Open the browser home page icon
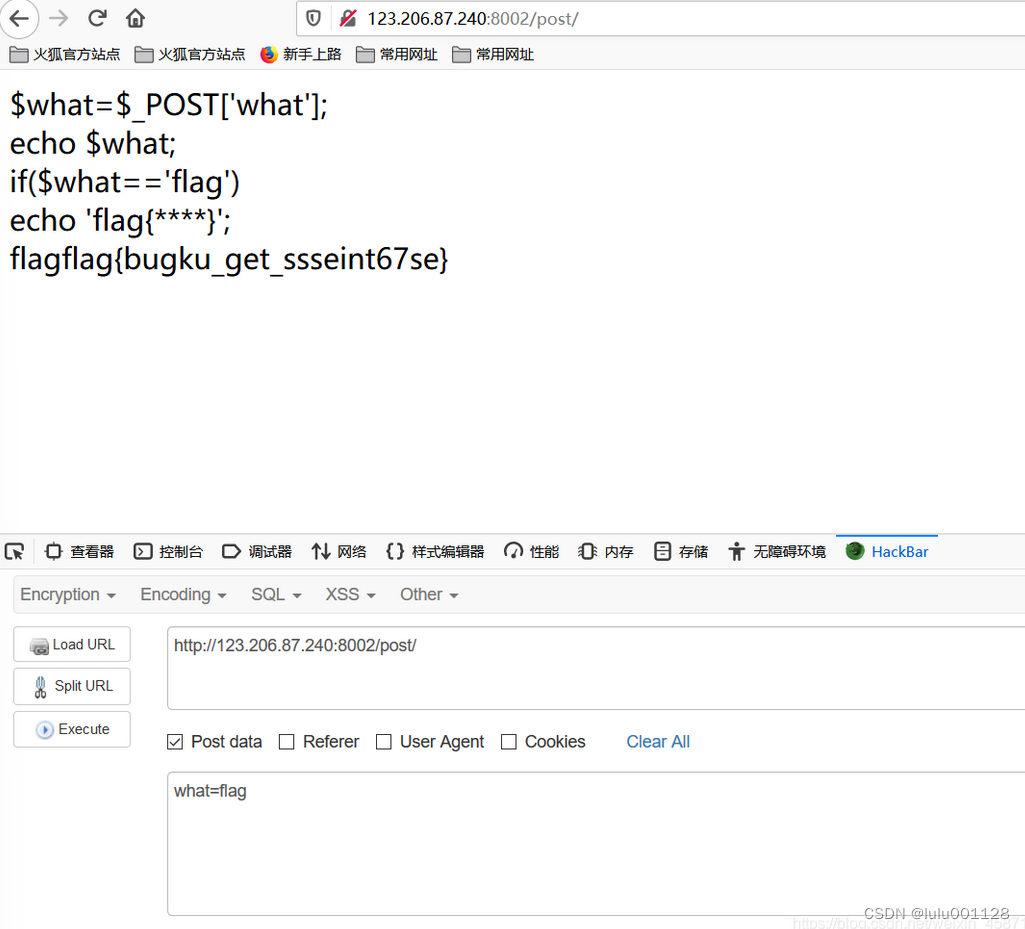The height and width of the screenshot is (929, 1025). tap(134, 18)
